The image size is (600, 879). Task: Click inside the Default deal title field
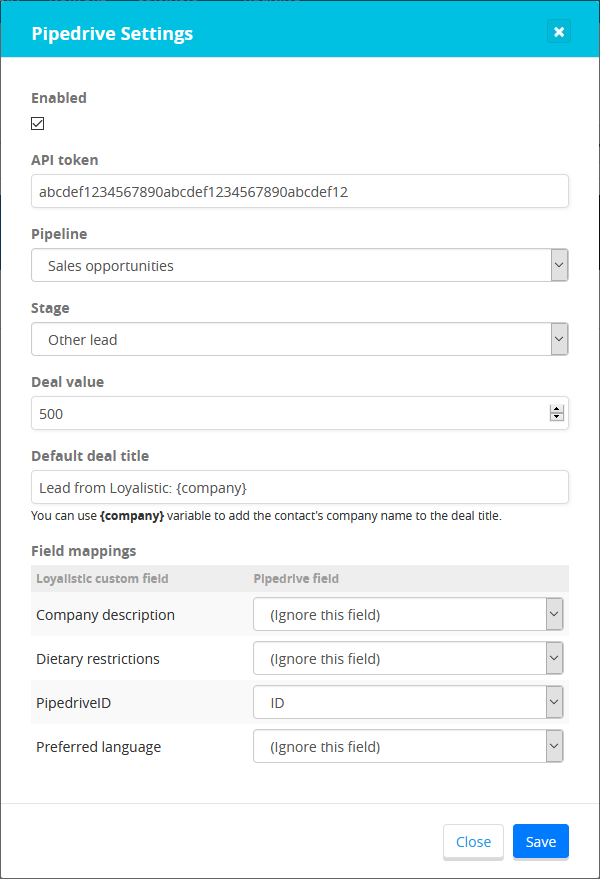[x=300, y=487]
